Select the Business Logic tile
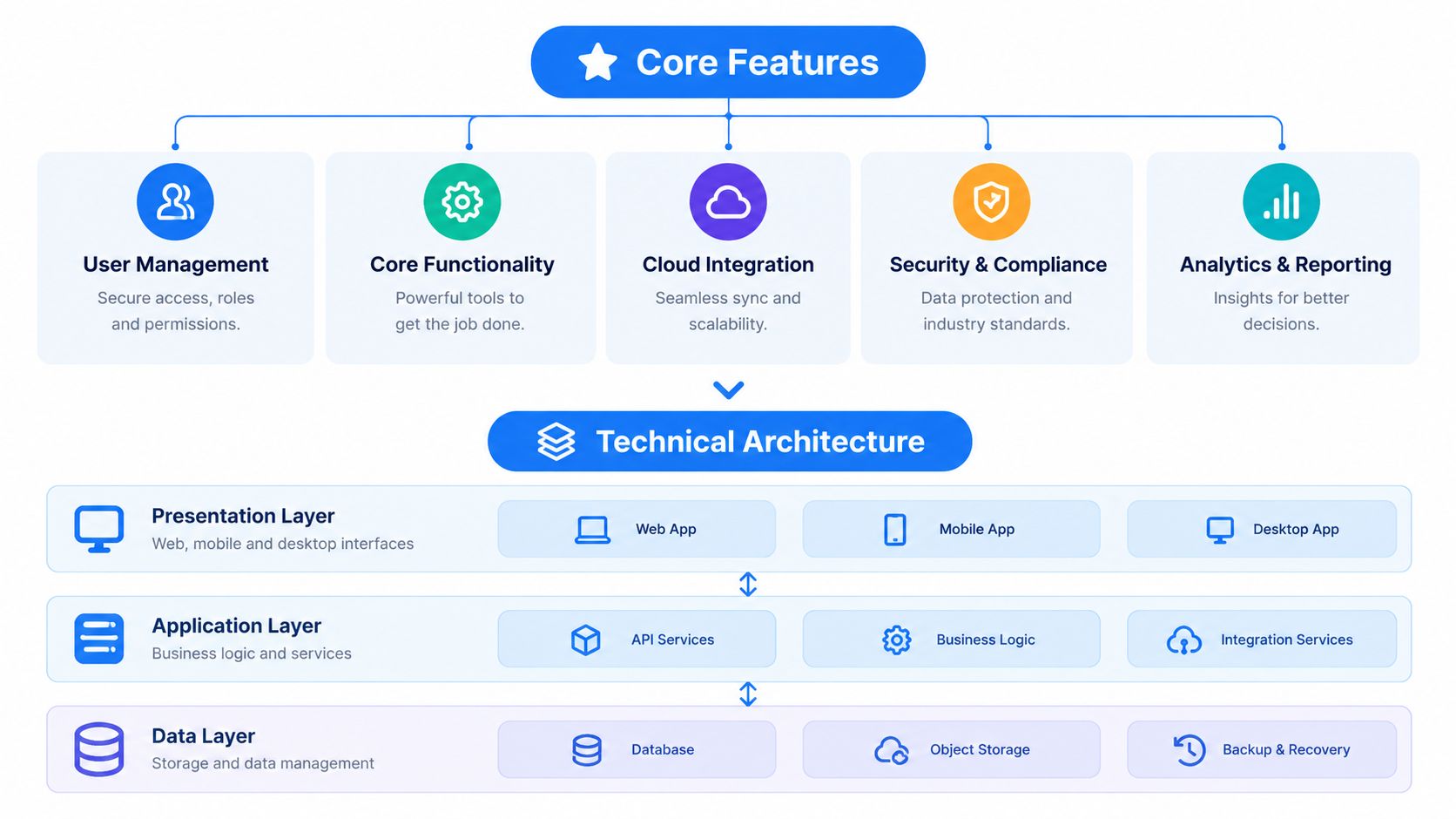 pyautogui.click(x=951, y=639)
